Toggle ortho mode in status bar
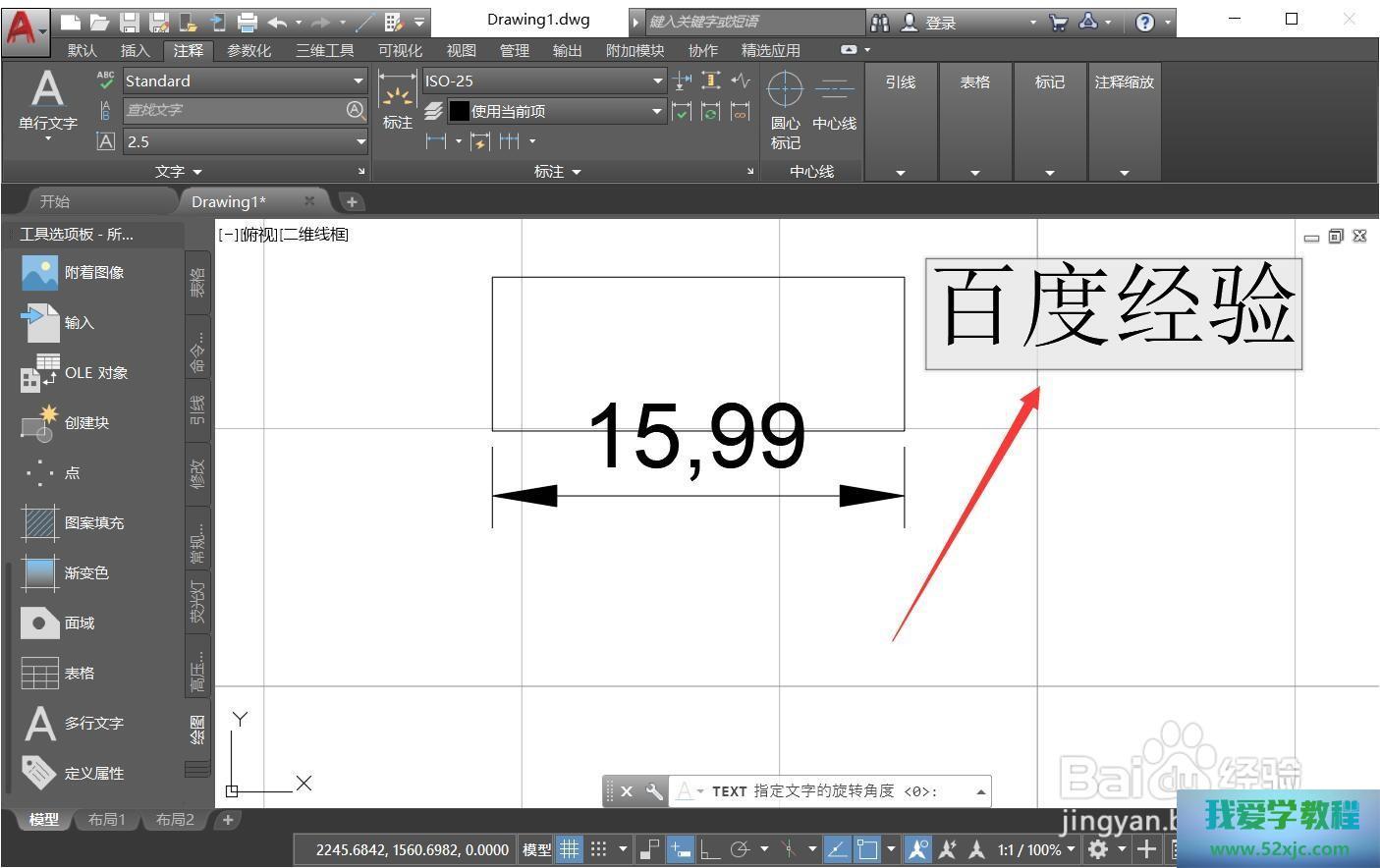Screen dimensions: 1380x868 coord(709,849)
